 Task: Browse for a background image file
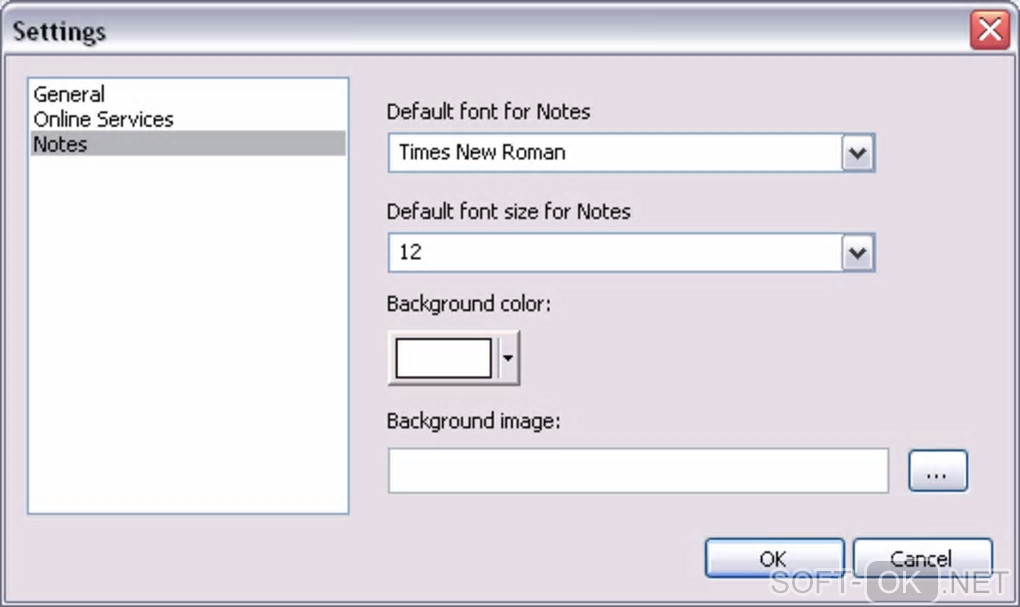937,471
